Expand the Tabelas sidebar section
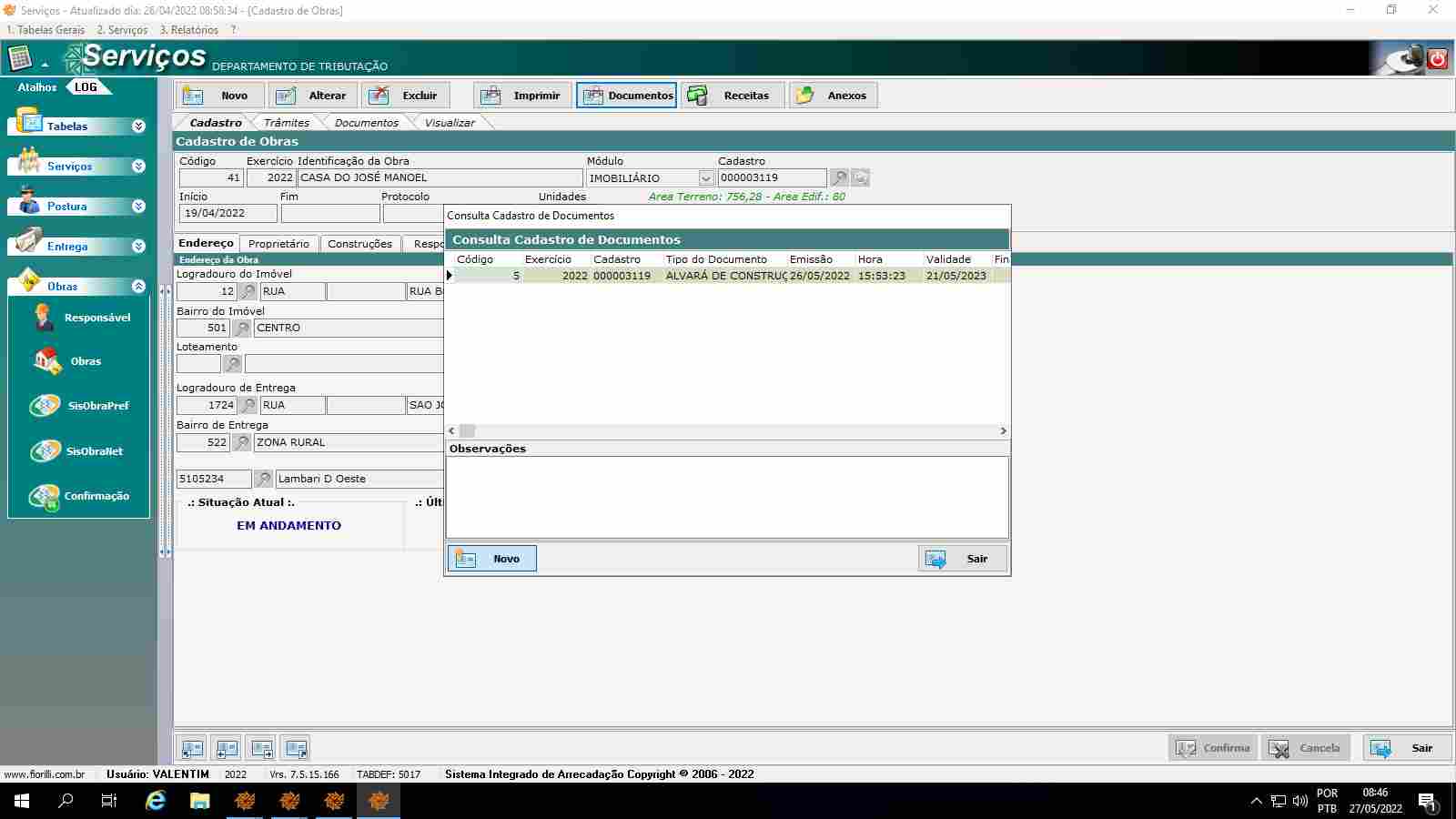Screen dimensions: 1456x819 tap(138, 126)
